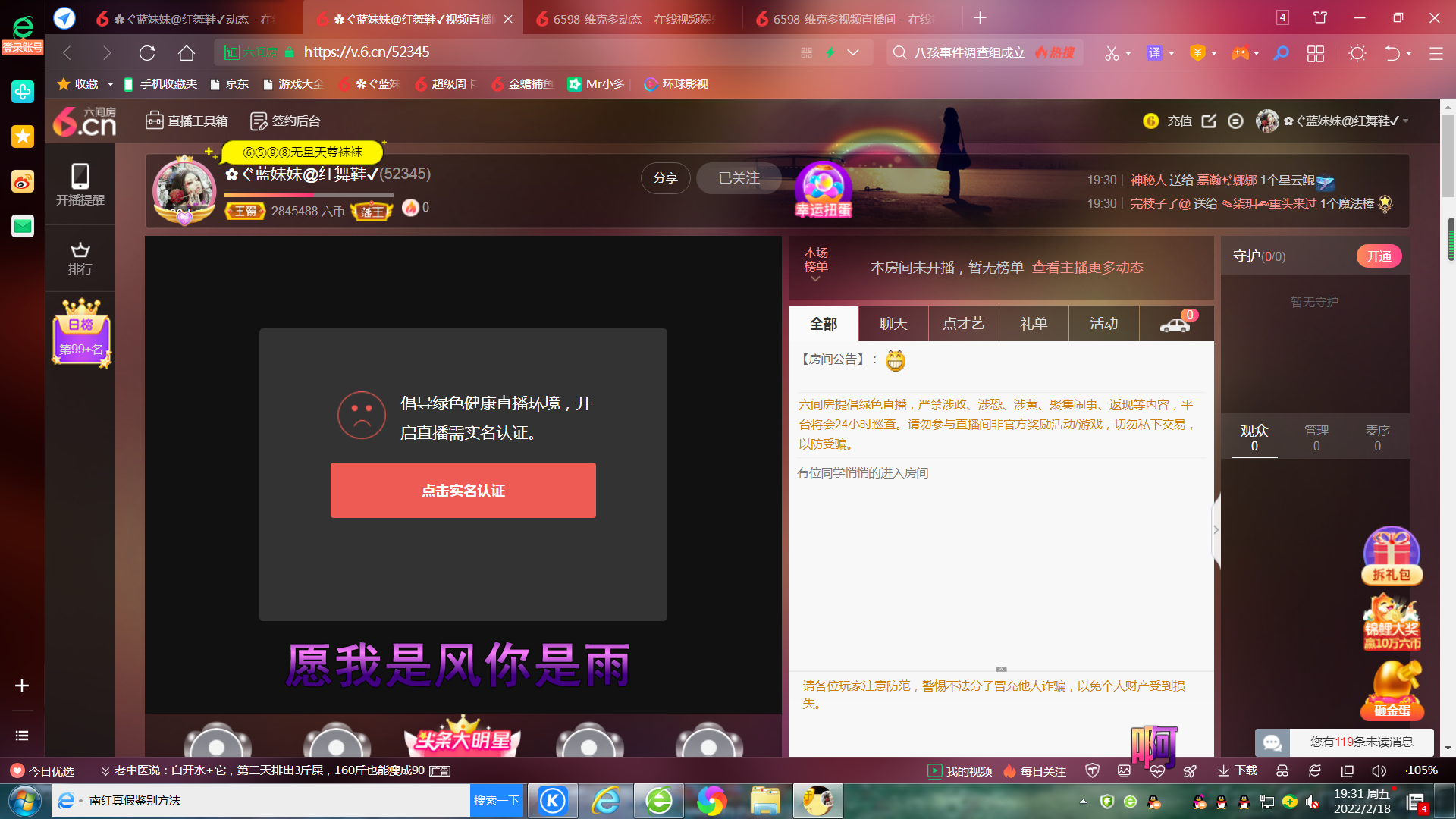Screen dimensions: 1456x819
Task: Expand 本场榜单 chevron
Action: pos(816,280)
